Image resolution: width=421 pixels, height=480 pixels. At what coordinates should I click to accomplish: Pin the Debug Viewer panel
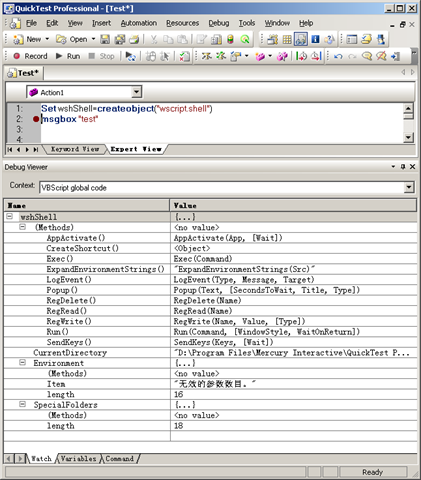click(x=403, y=167)
